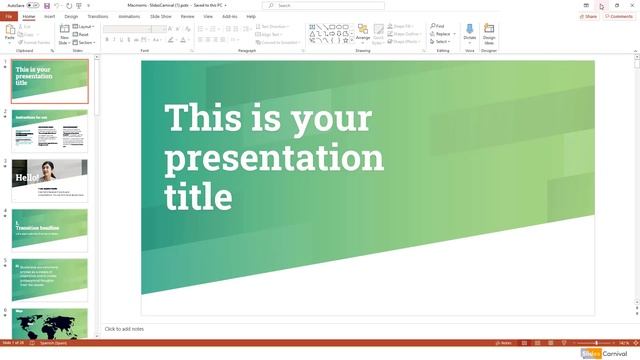
Task: Open the font color picker
Action: (x=184, y=40)
